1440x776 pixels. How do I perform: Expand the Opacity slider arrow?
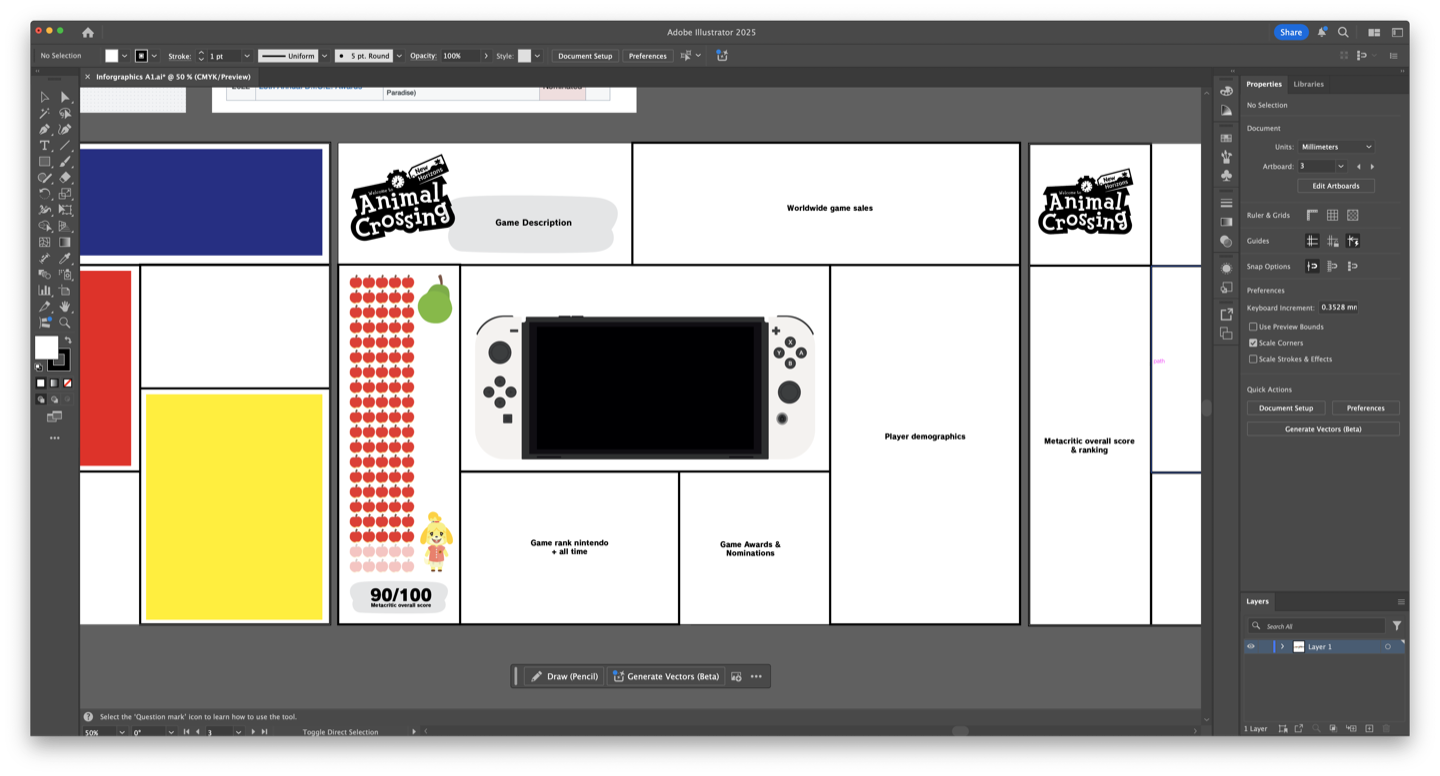pyautogui.click(x=486, y=56)
